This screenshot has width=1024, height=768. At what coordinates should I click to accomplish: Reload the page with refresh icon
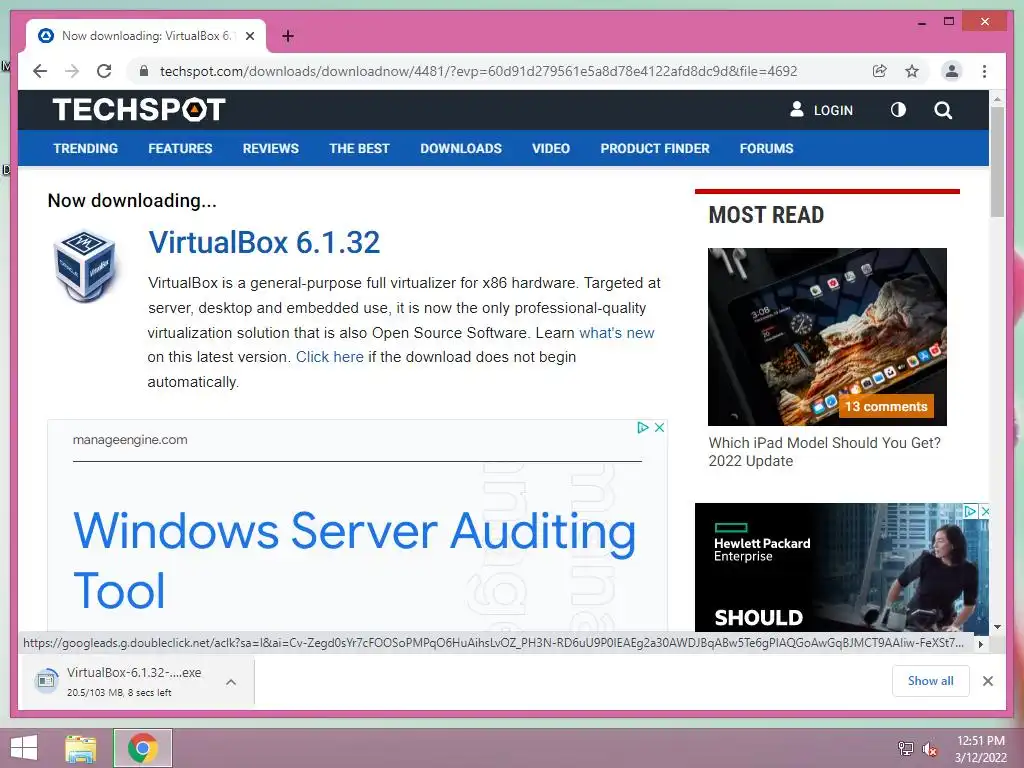104,71
